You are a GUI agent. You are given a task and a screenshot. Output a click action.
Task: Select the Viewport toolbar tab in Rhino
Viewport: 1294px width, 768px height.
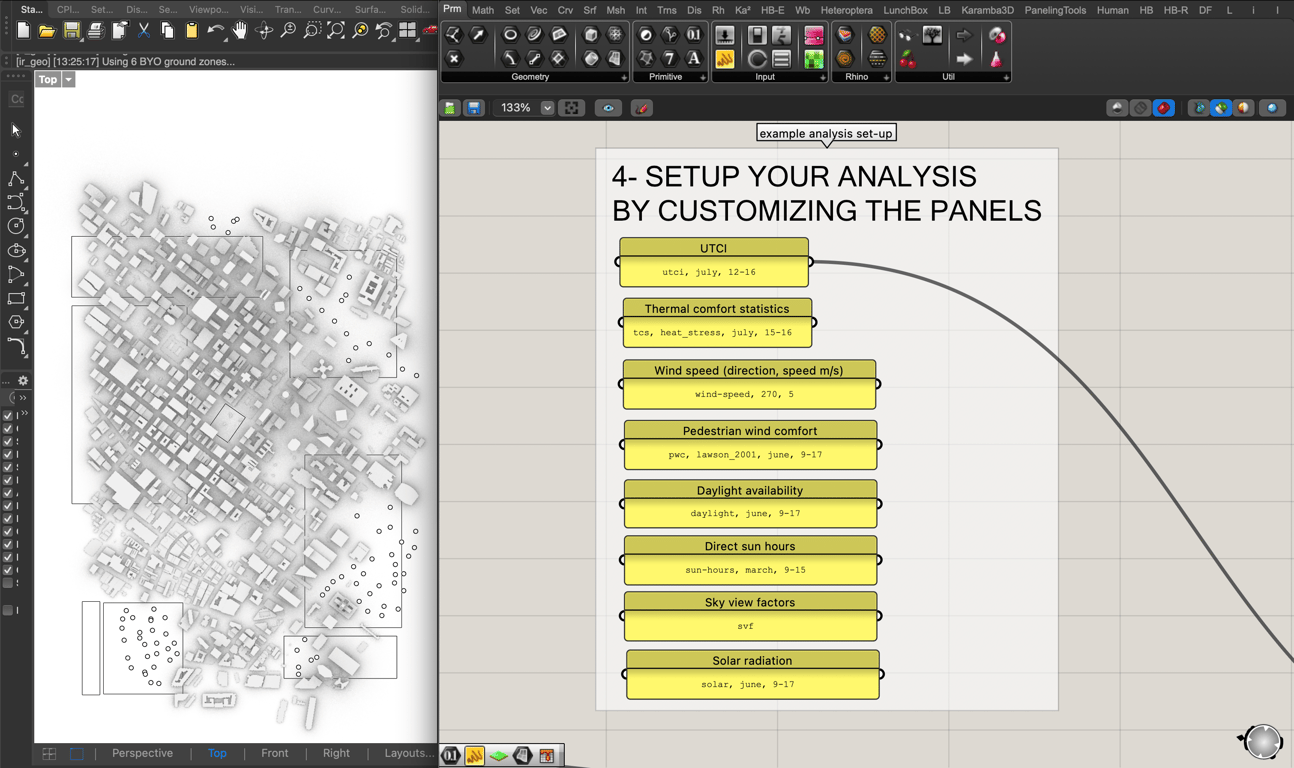point(209,10)
